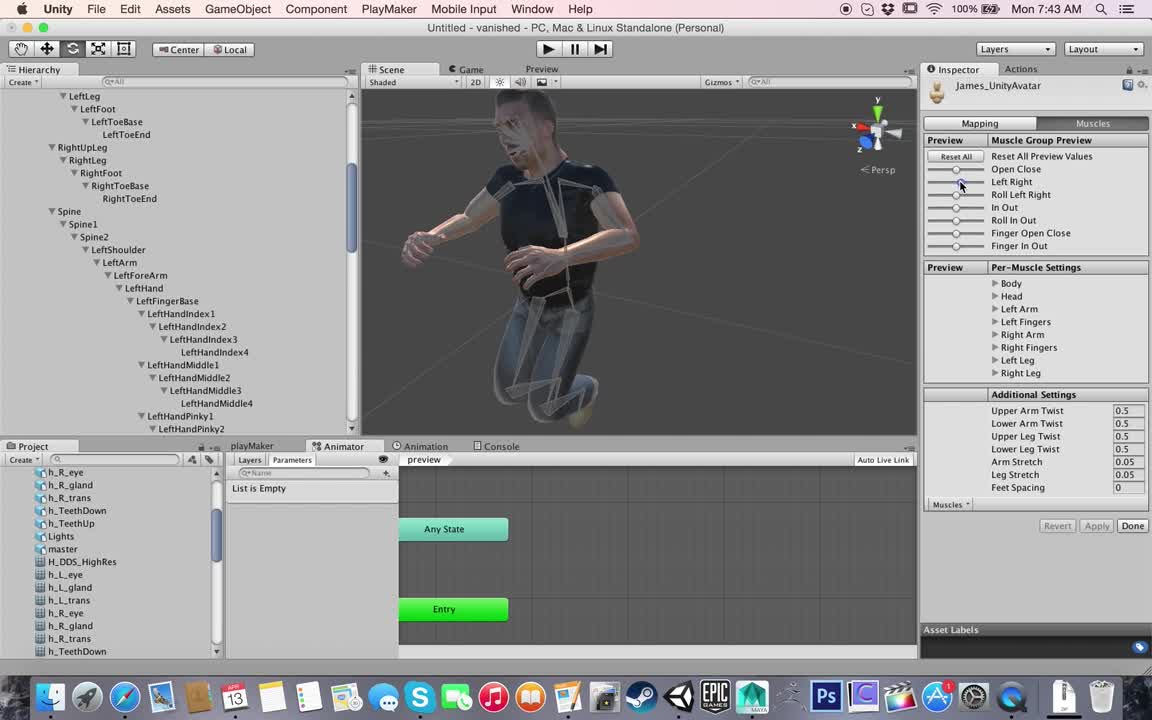
Task: Launch Photoshop from the dock
Action: click(x=826, y=696)
